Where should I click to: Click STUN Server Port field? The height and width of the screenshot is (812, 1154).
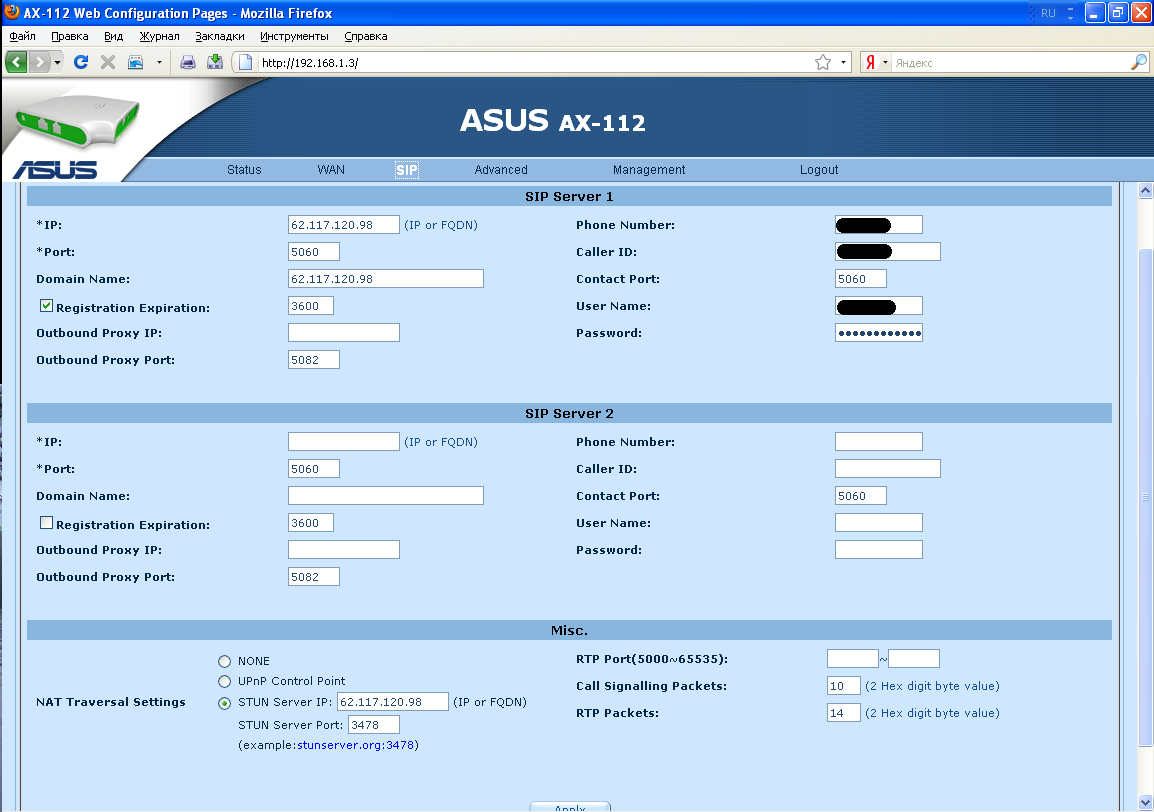pos(374,724)
